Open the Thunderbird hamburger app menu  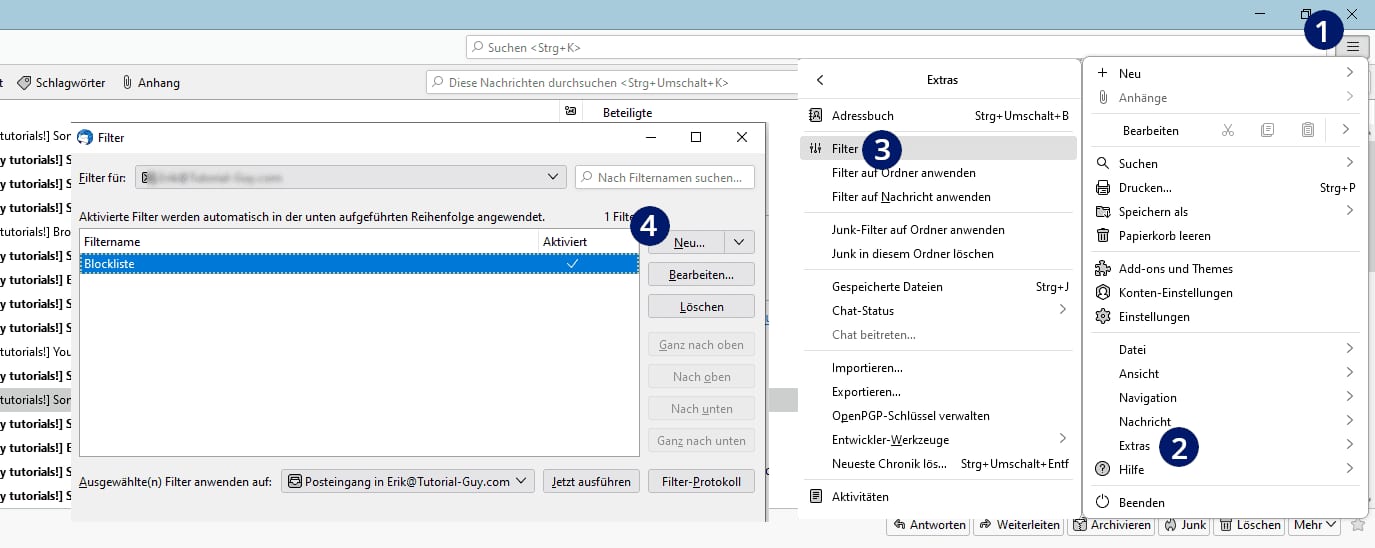tap(1352, 46)
